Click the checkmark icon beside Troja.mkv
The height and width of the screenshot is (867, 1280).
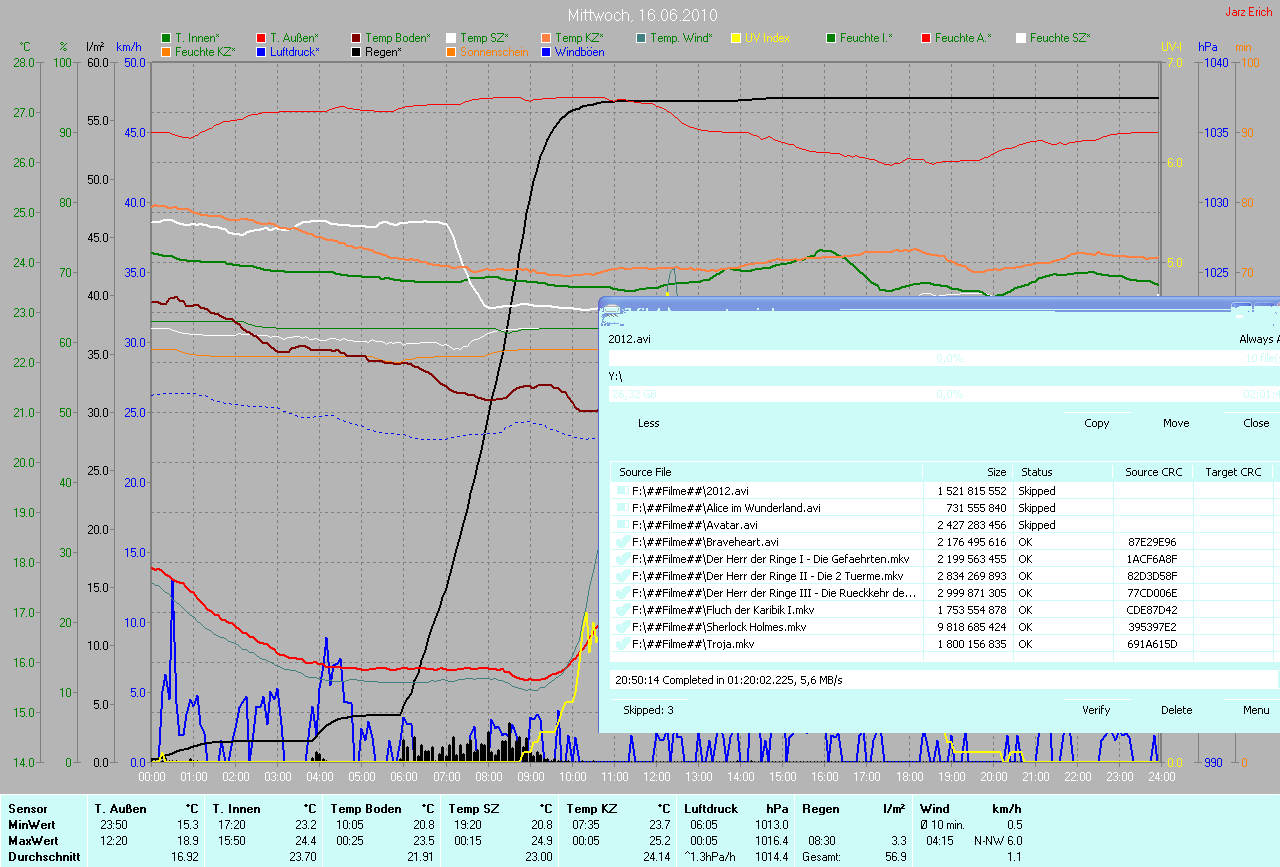pyautogui.click(x=623, y=644)
